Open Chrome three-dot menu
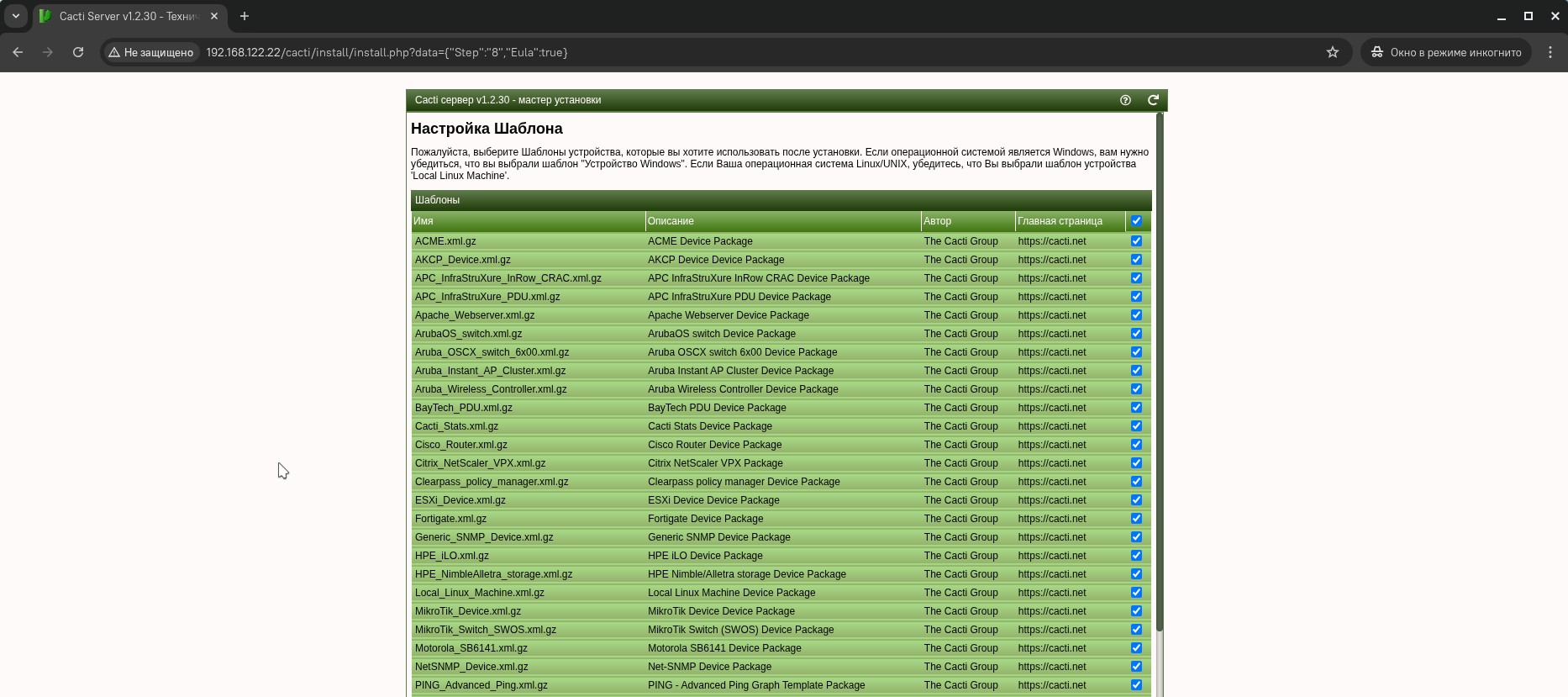1568x697 pixels. pyautogui.click(x=1550, y=52)
